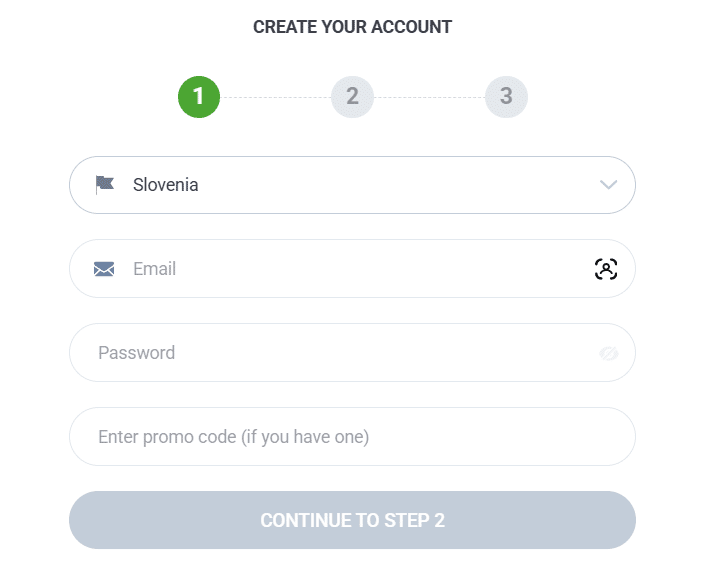Go to step 2 indicator circle

coord(352,97)
